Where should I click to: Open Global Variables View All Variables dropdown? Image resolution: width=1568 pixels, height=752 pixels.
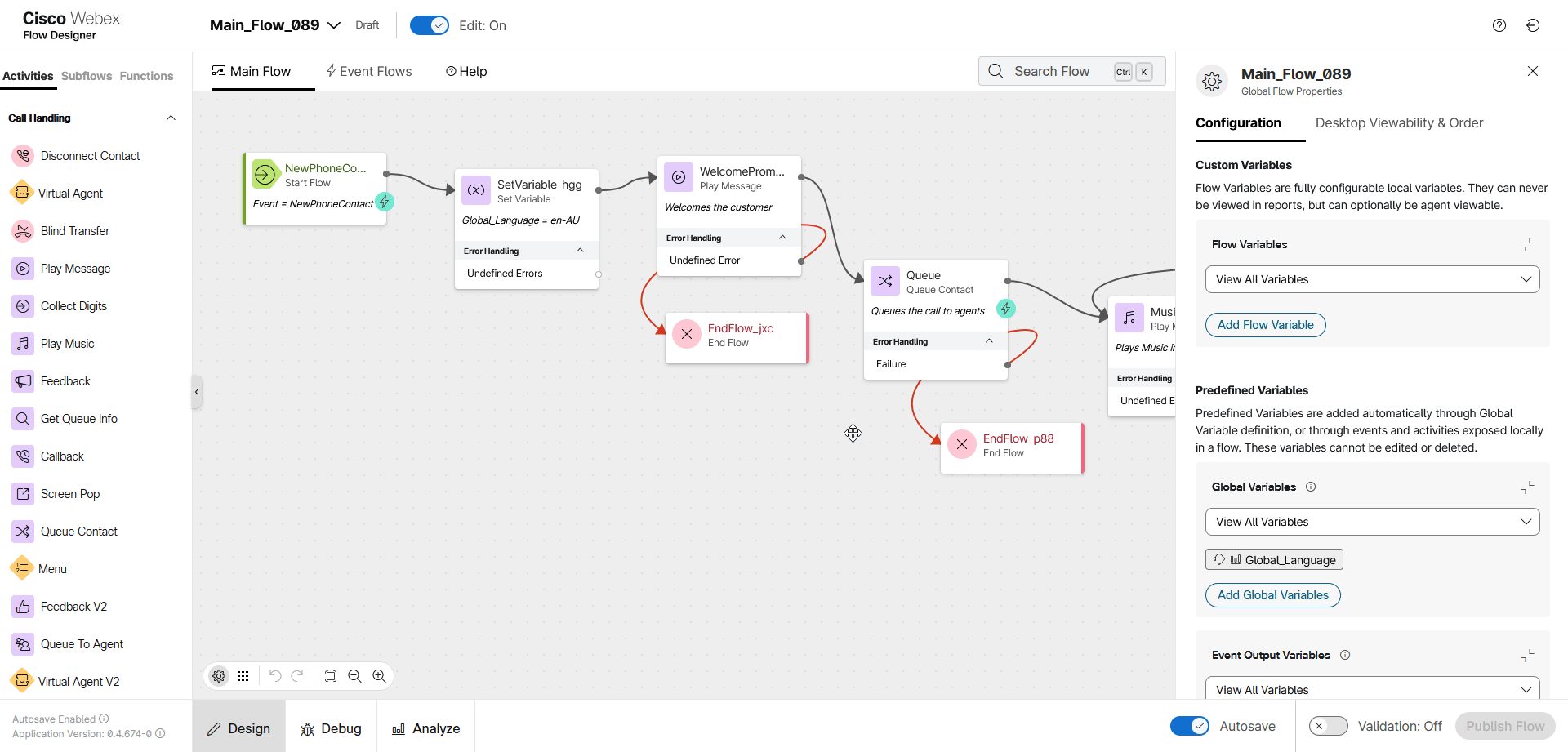(x=1373, y=522)
